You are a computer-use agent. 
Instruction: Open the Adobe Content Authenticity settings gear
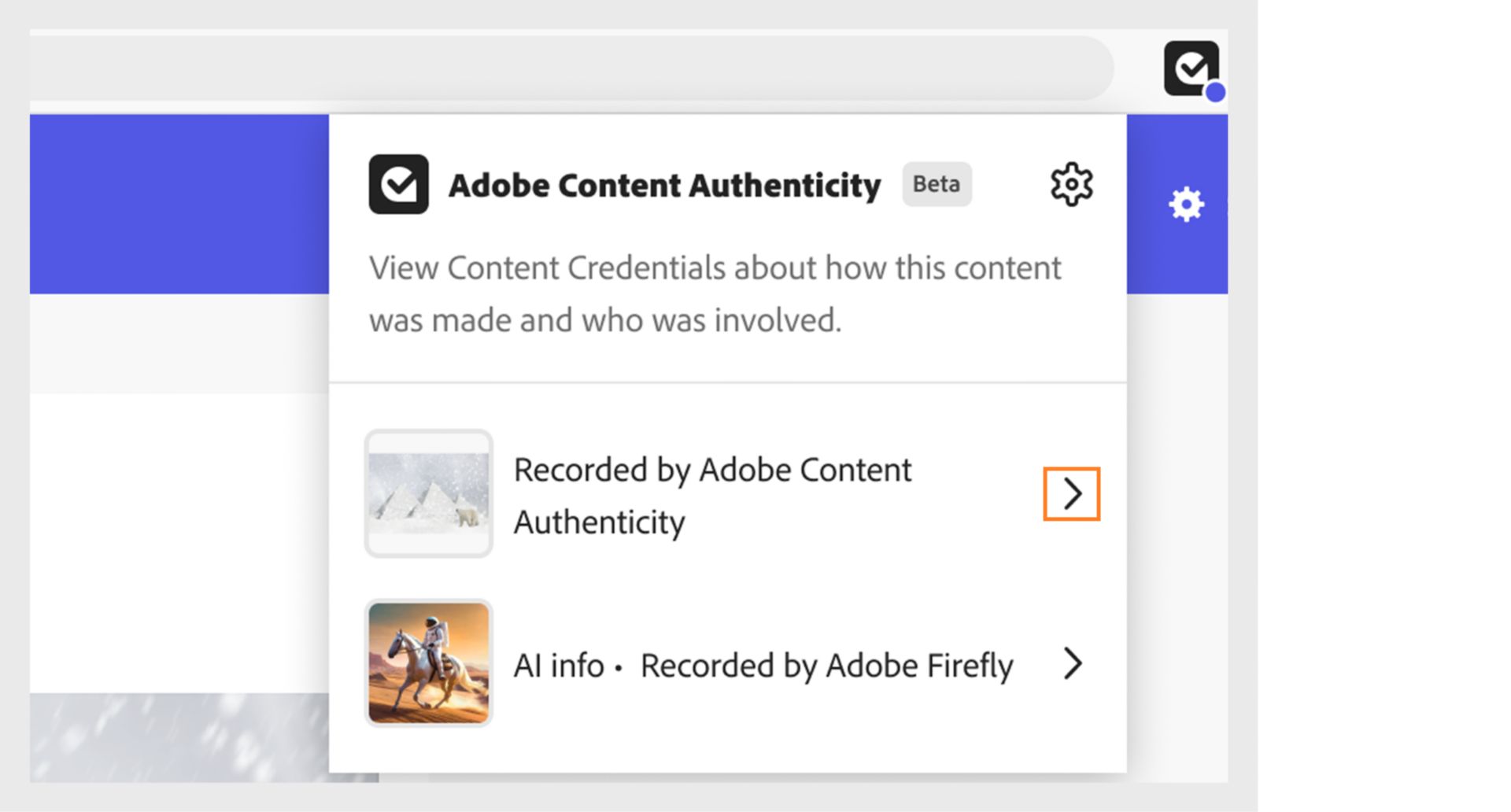[1071, 183]
